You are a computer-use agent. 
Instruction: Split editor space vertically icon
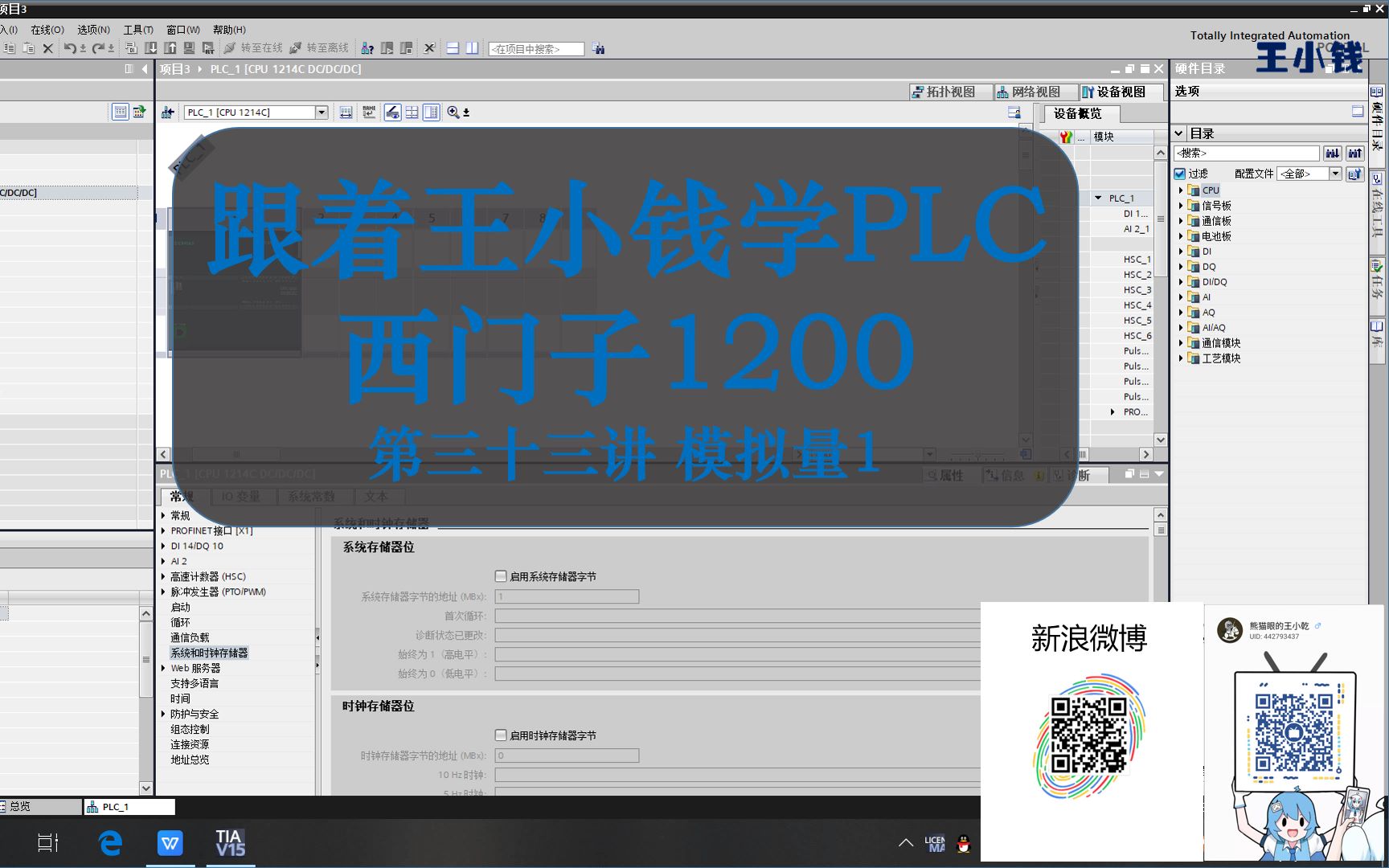click(x=472, y=48)
